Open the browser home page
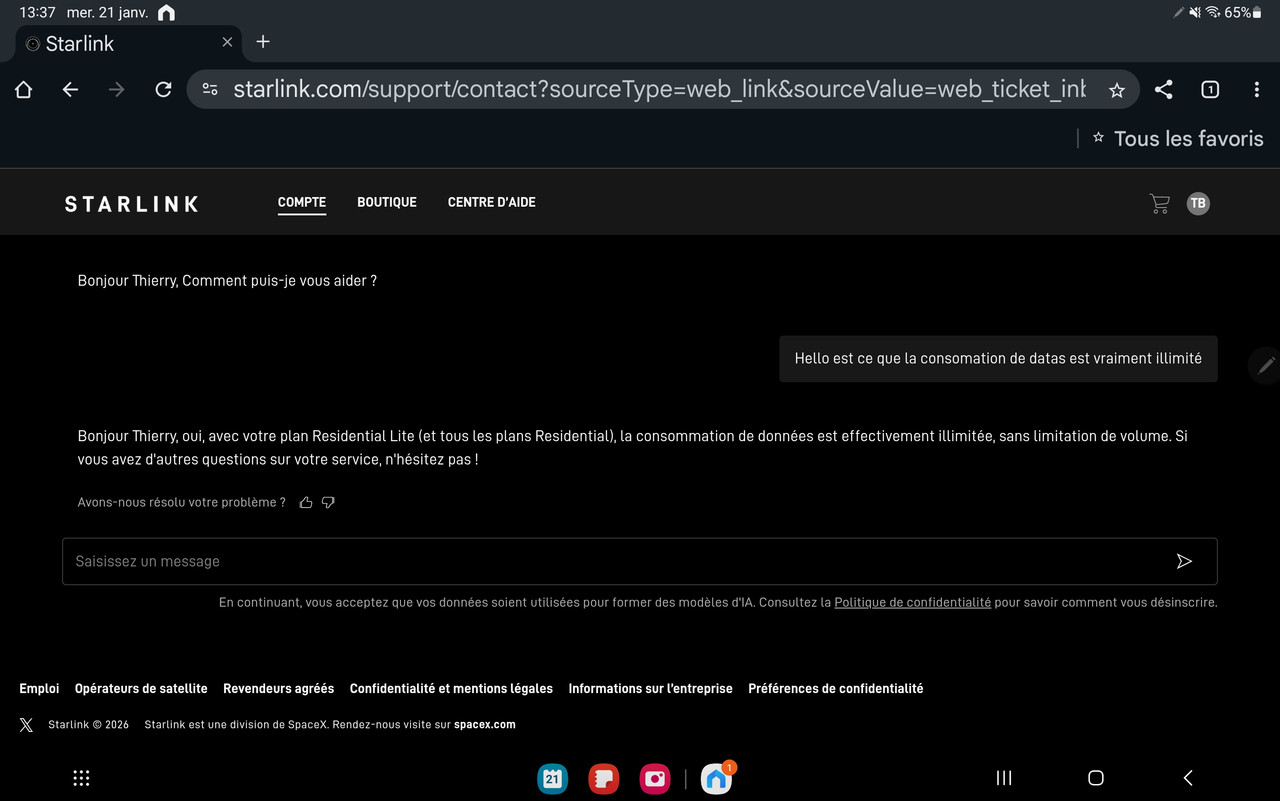This screenshot has width=1280, height=801. tap(23, 89)
